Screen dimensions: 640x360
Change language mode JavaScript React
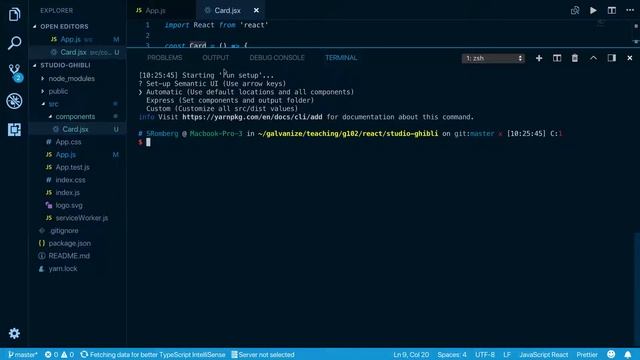(x=544, y=354)
